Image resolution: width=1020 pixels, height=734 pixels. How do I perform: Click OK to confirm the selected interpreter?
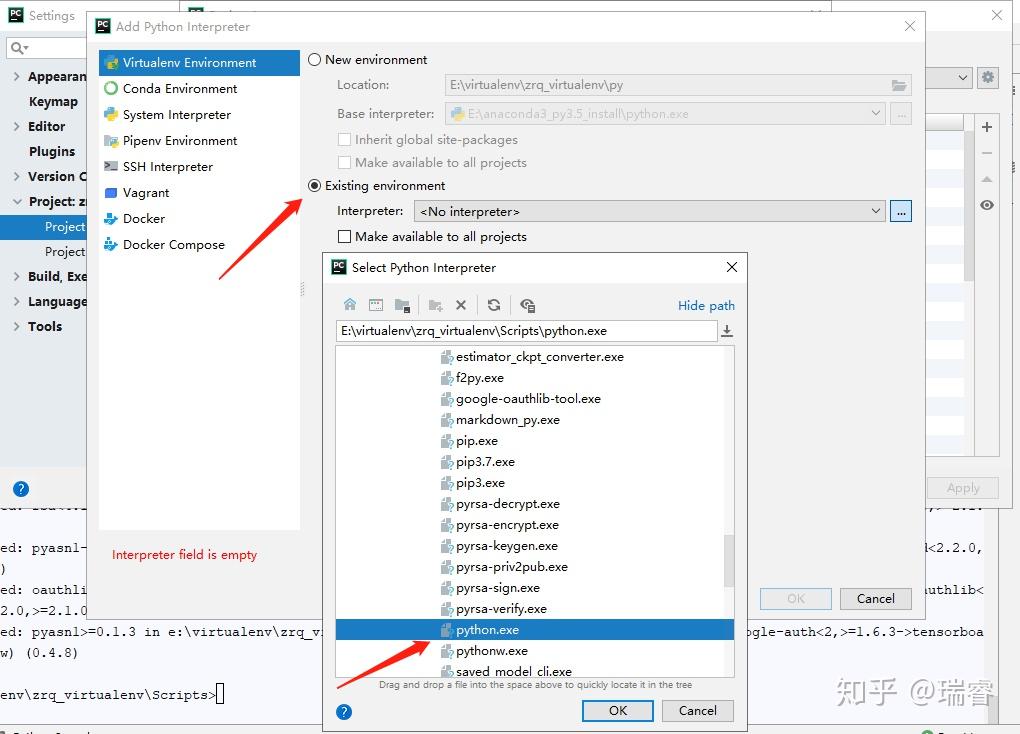pyautogui.click(x=617, y=710)
